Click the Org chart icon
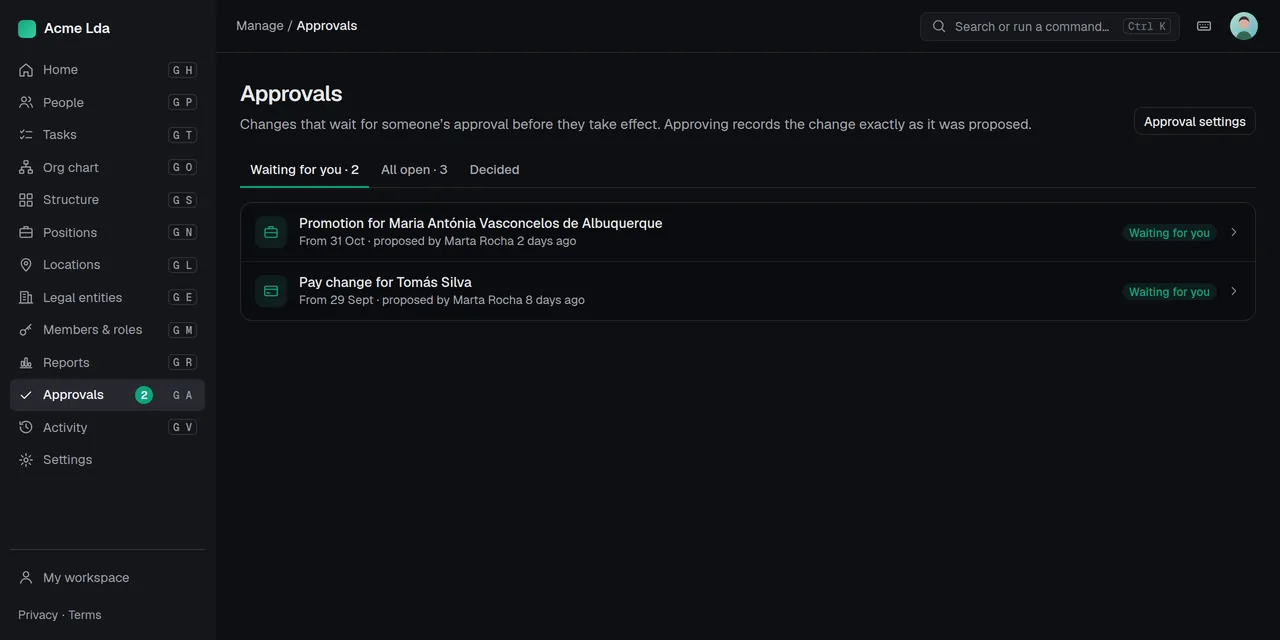1280x640 pixels. pos(26,167)
